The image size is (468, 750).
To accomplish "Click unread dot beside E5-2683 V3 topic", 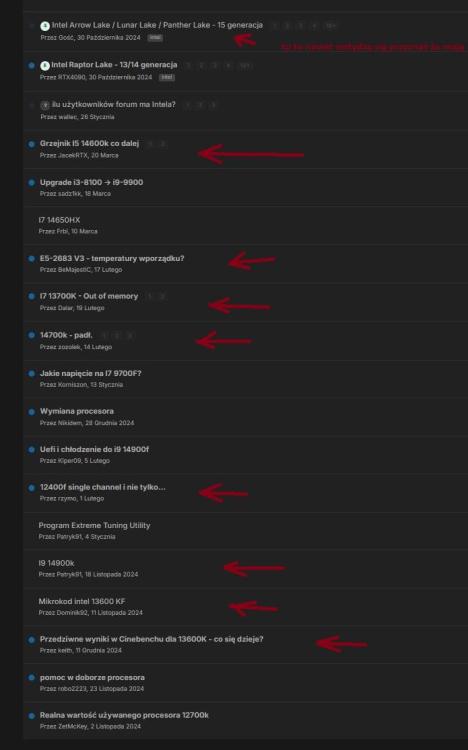I will 32,259.
